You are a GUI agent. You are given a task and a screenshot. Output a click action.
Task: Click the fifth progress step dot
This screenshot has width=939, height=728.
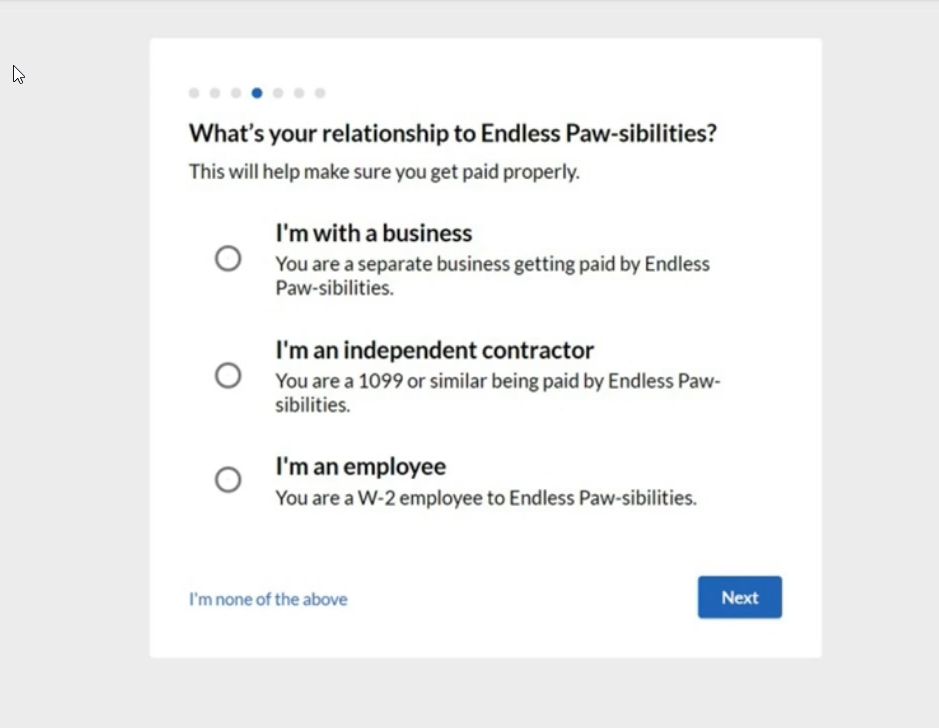[x=278, y=93]
